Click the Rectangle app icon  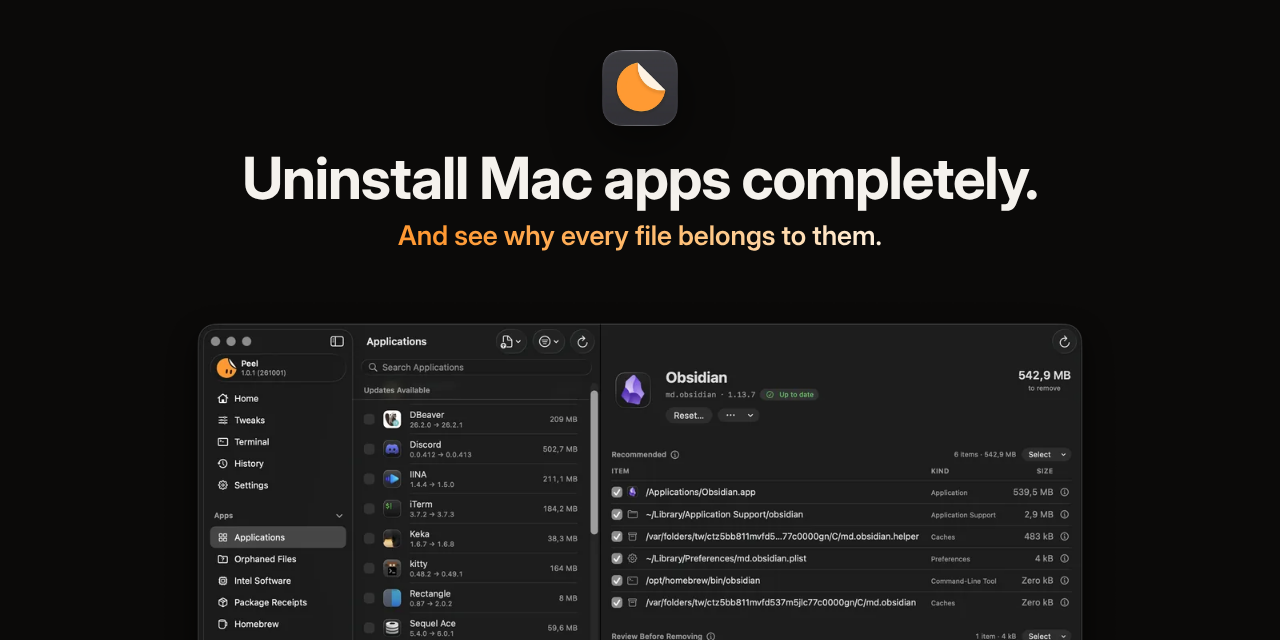(392, 598)
